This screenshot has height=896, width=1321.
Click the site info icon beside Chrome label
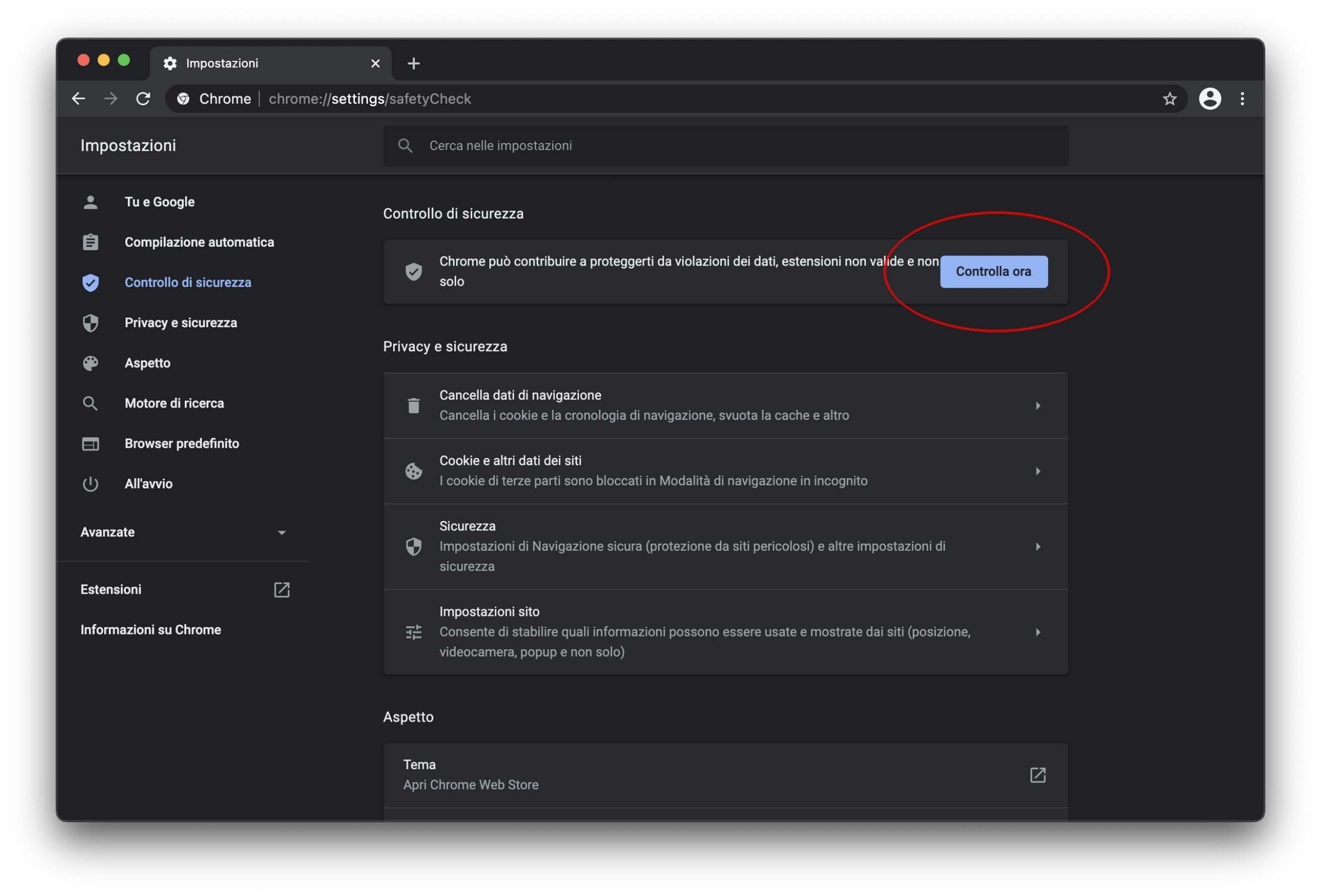pos(183,99)
